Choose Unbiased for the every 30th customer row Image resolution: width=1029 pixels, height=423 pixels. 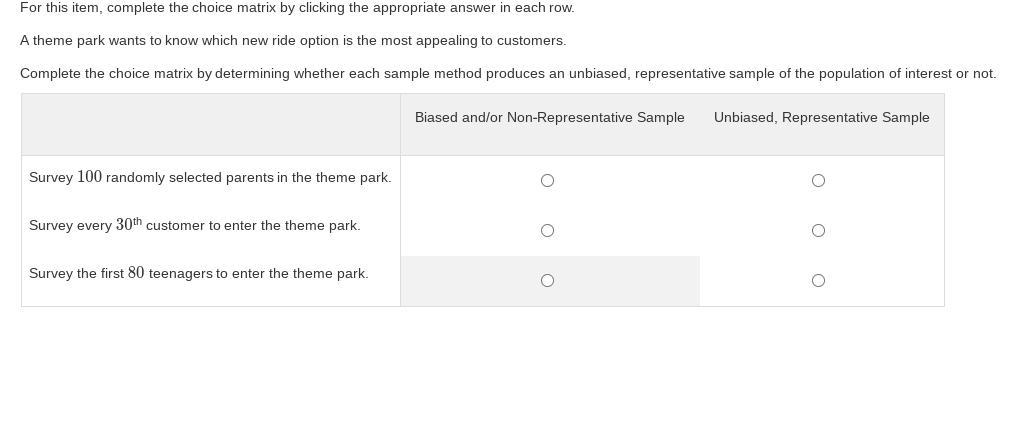pyautogui.click(x=818, y=231)
